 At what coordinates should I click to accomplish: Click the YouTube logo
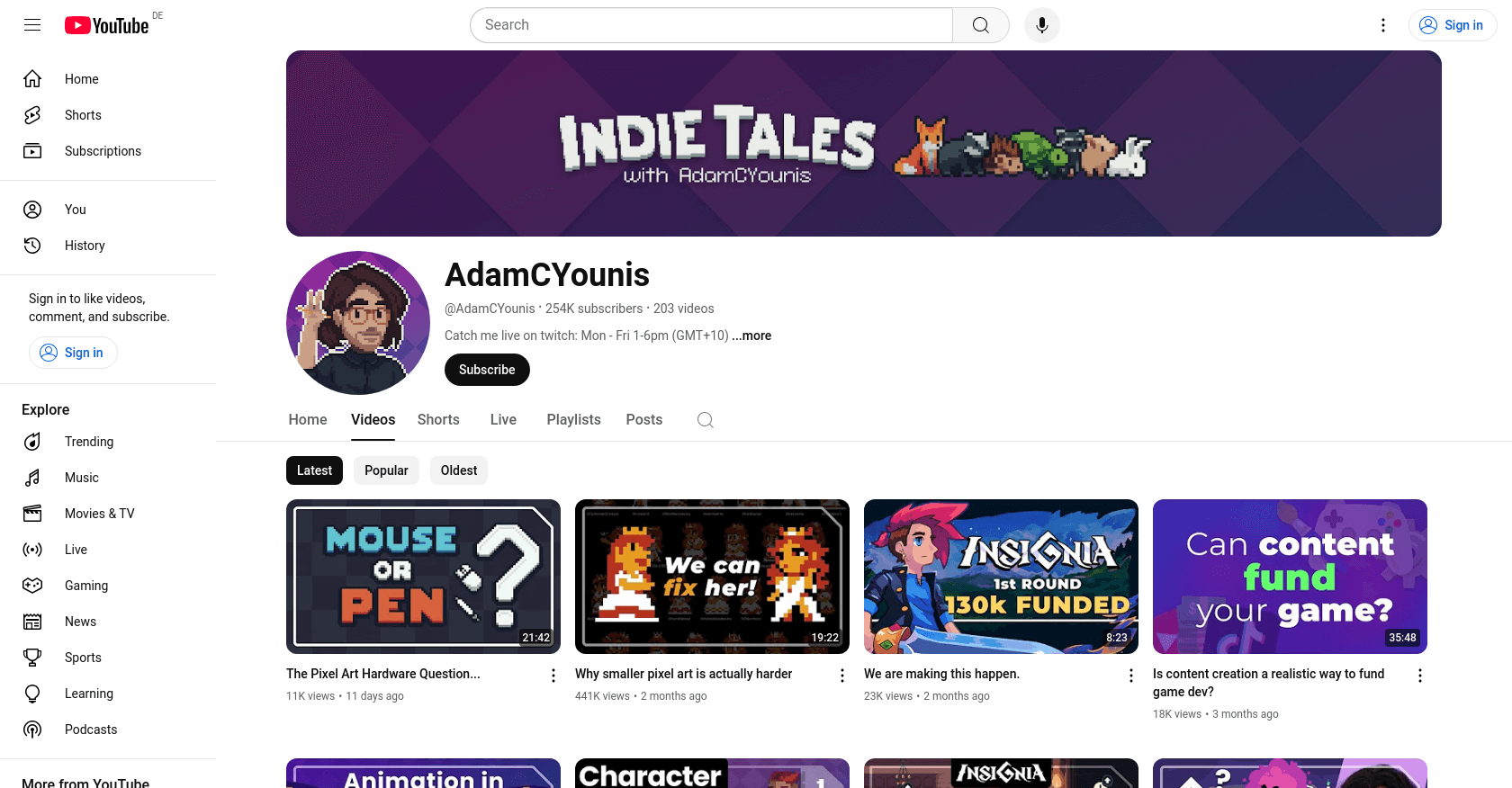(x=107, y=25)
